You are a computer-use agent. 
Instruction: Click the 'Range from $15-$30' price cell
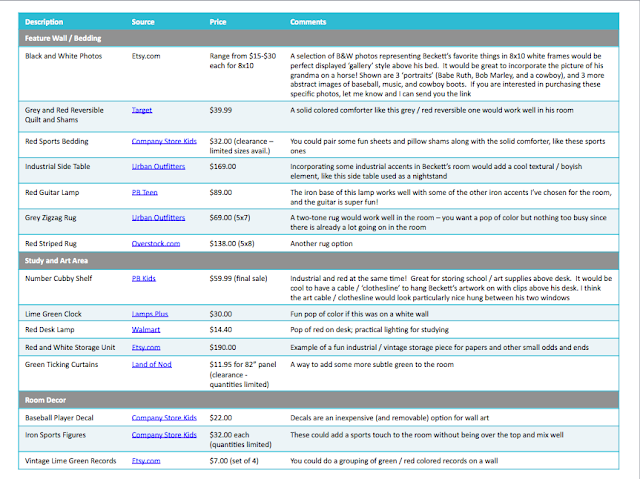tap(242, 61)
